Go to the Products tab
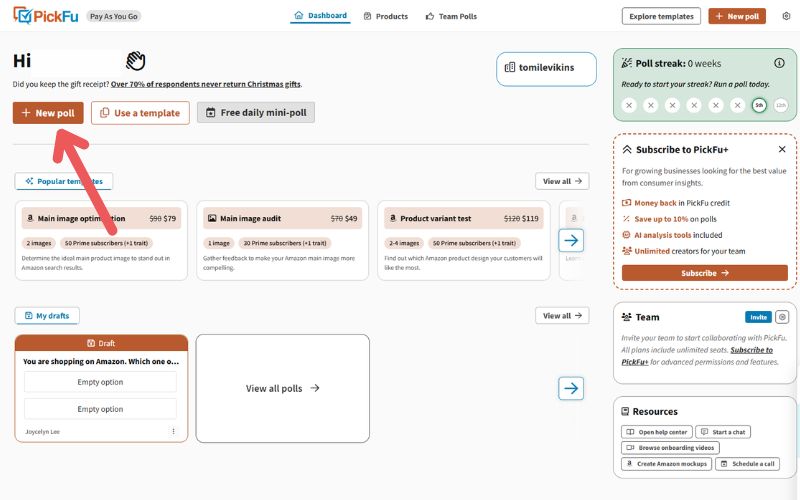 pos(386,16)
